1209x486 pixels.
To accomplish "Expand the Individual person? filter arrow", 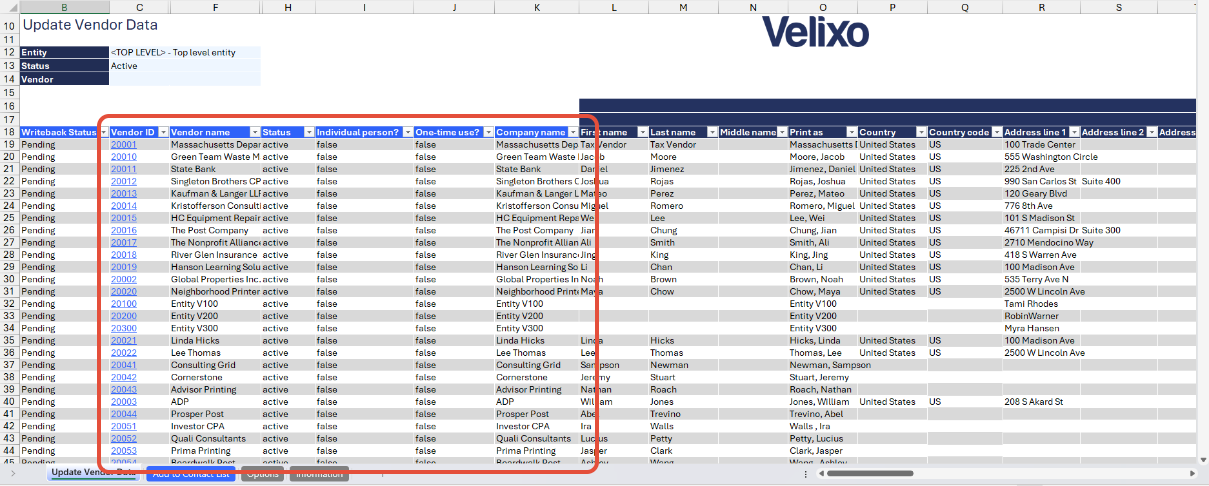I will pos(407,132).
